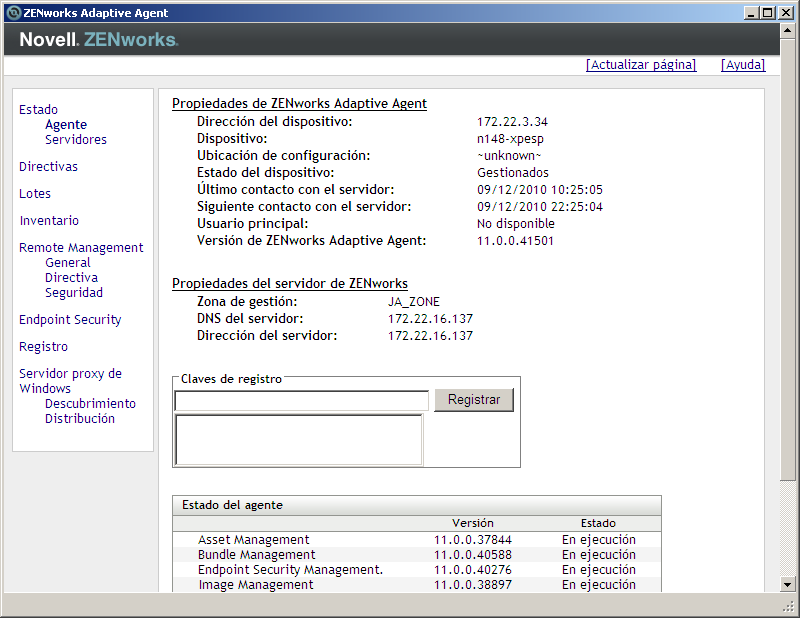Click Asset Management version 11.0.0.37844

(472, 540)
